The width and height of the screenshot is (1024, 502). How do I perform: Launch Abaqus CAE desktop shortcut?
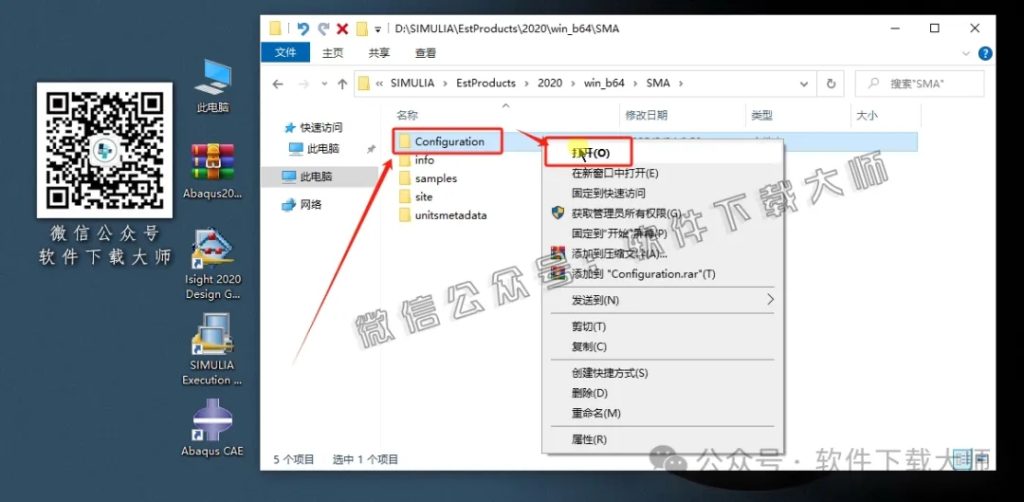click(x=212, y=428)
